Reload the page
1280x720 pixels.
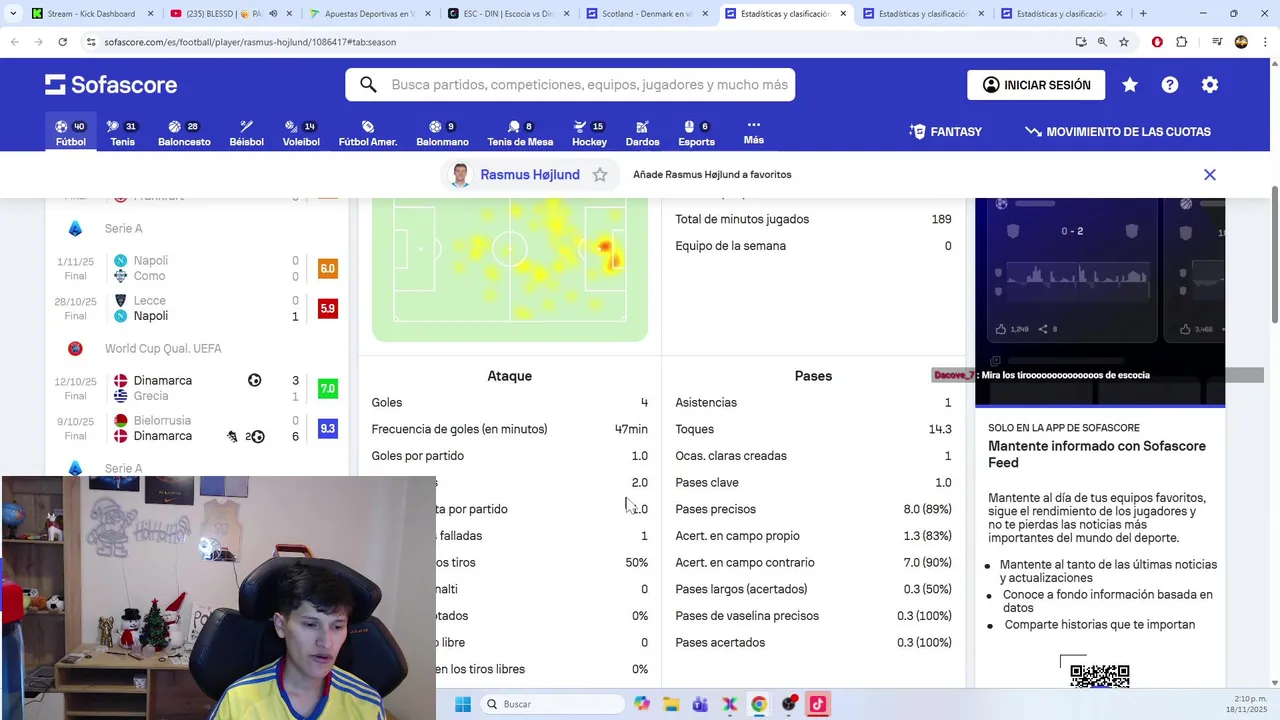coord(62,42)
